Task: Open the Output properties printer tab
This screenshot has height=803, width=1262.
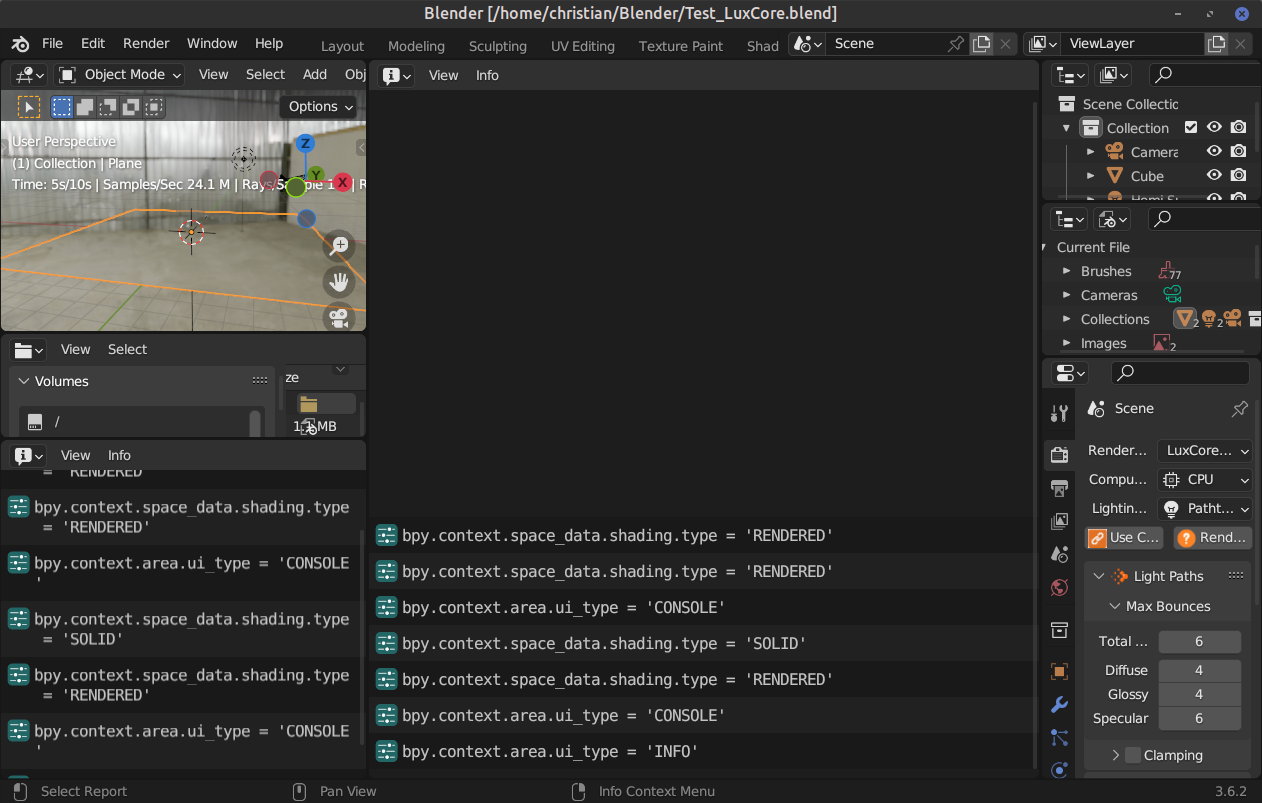Action: 1059,488
